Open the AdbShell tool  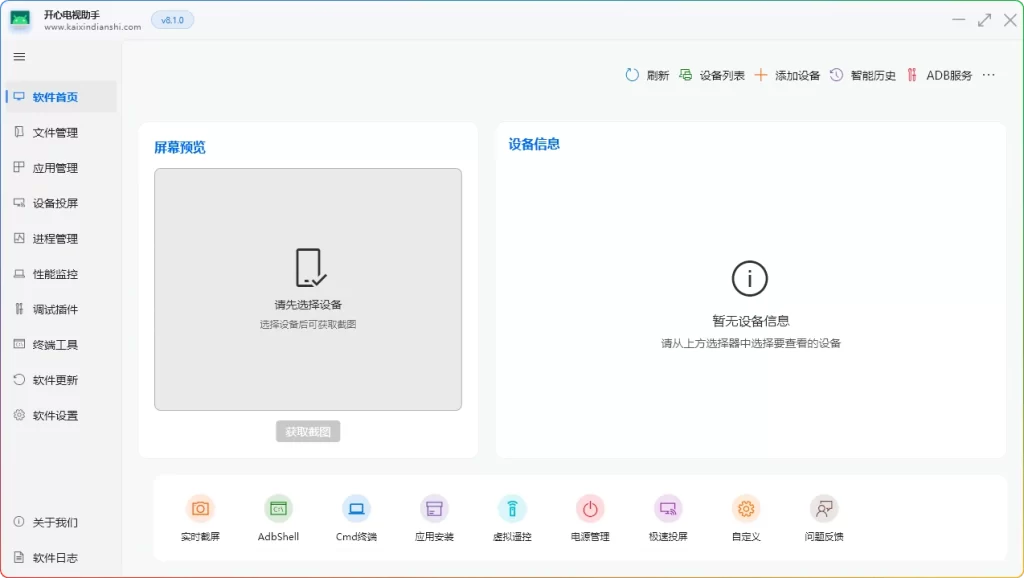(277, 515)
